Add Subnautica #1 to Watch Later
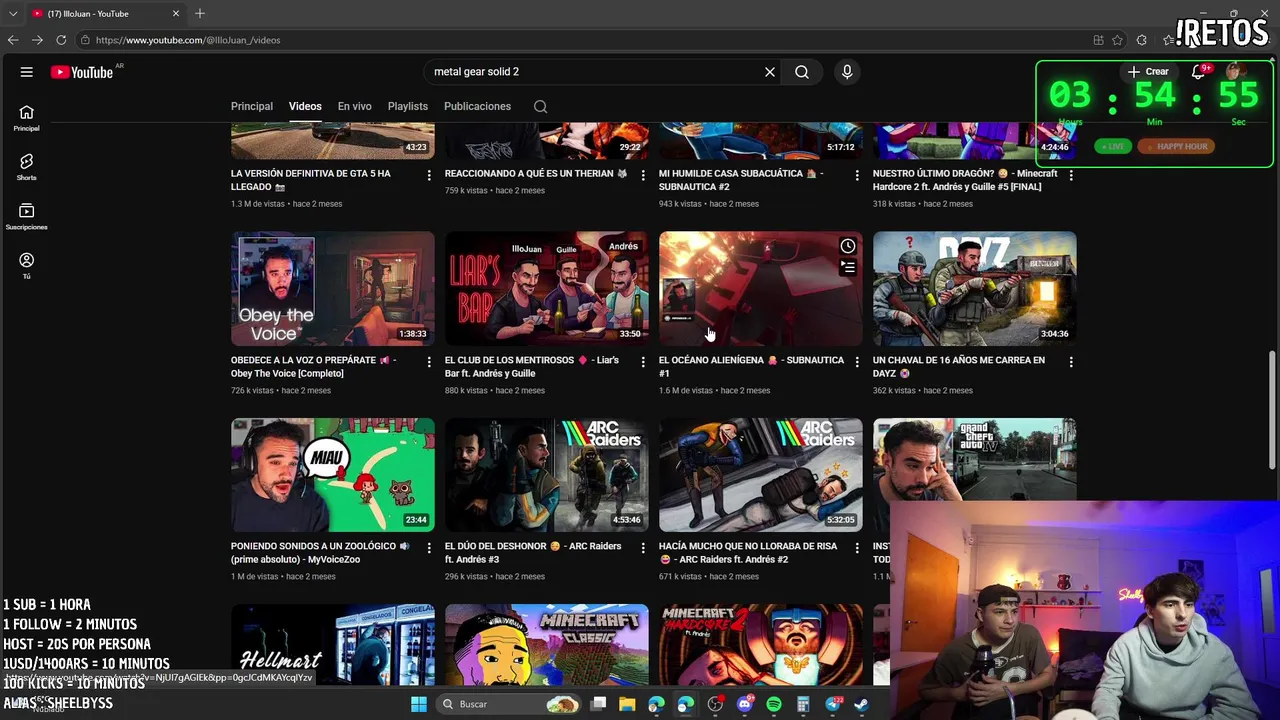 (848, 246)
